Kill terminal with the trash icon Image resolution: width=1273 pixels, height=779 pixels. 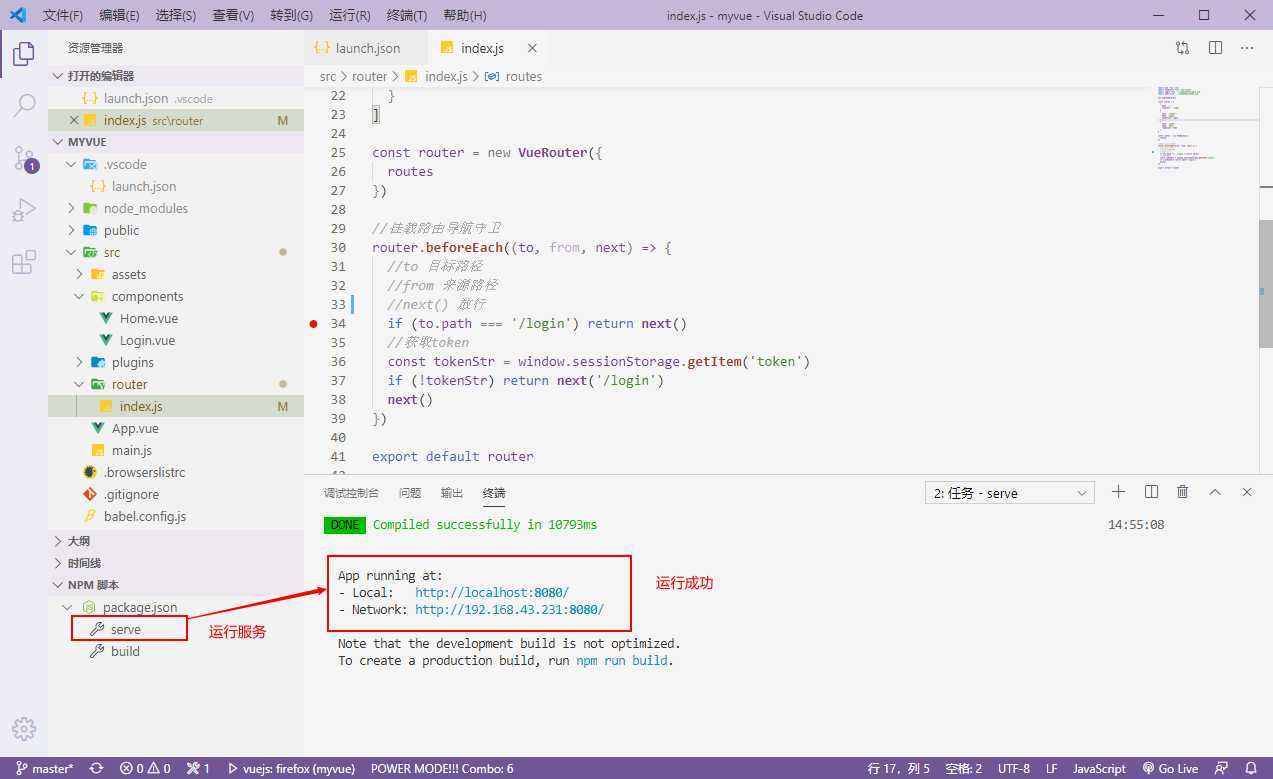(x=1183, y=492)
